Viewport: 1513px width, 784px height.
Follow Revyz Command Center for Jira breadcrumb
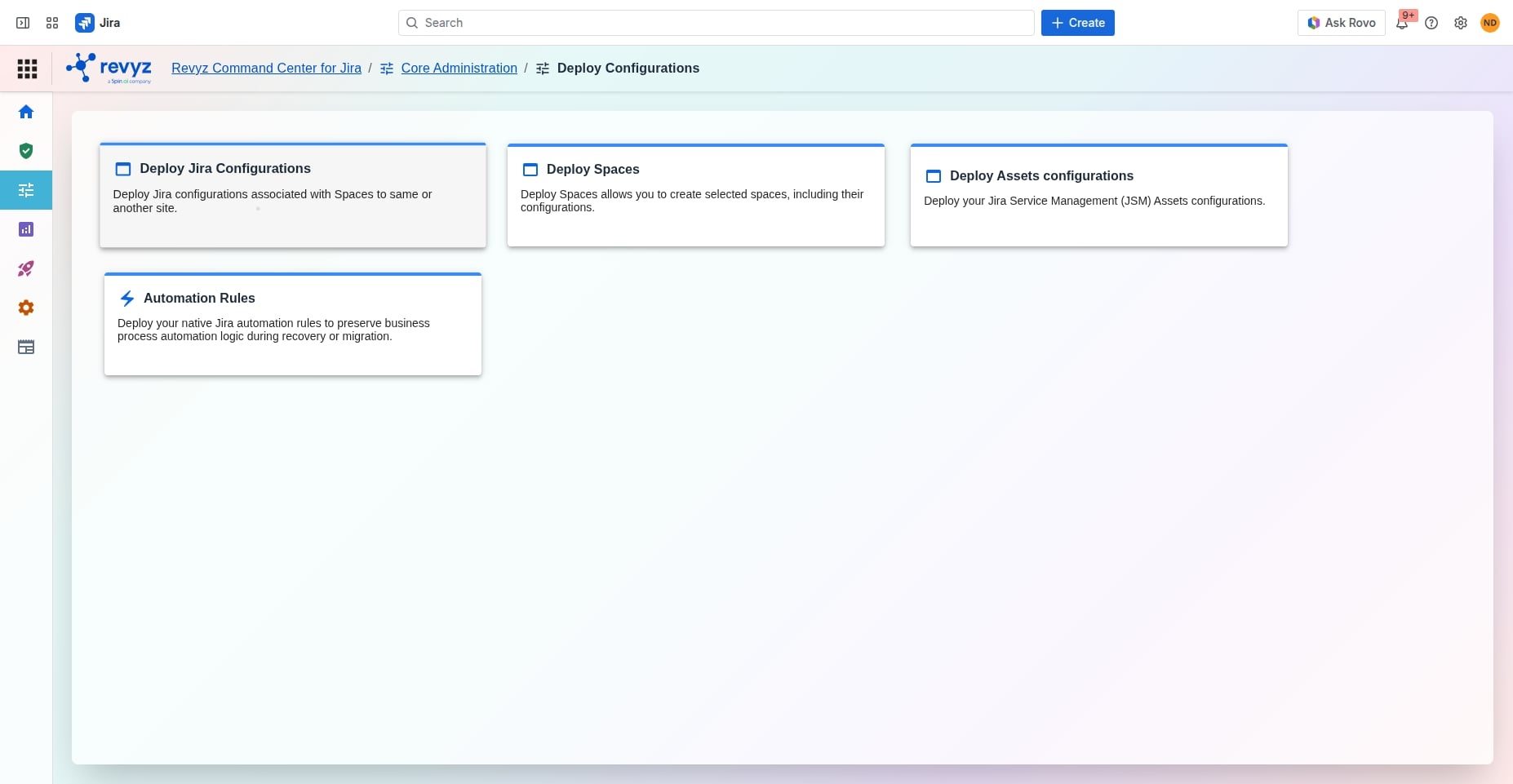coord(266,69)
